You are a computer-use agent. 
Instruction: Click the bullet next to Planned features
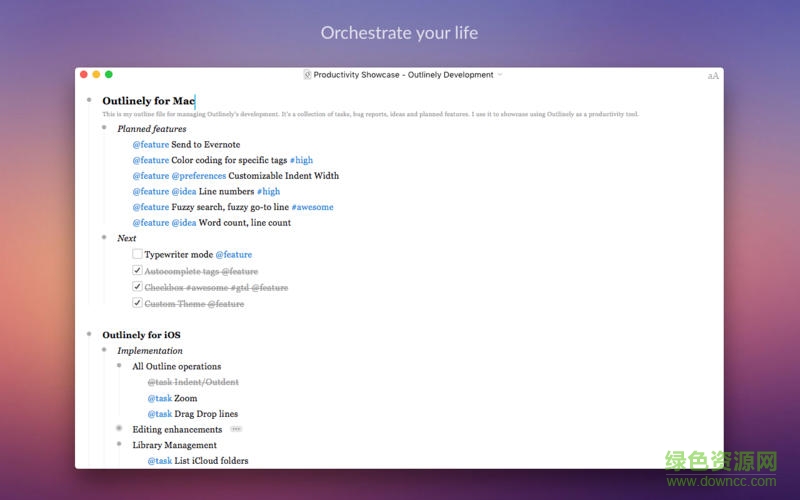coord(104,128)
